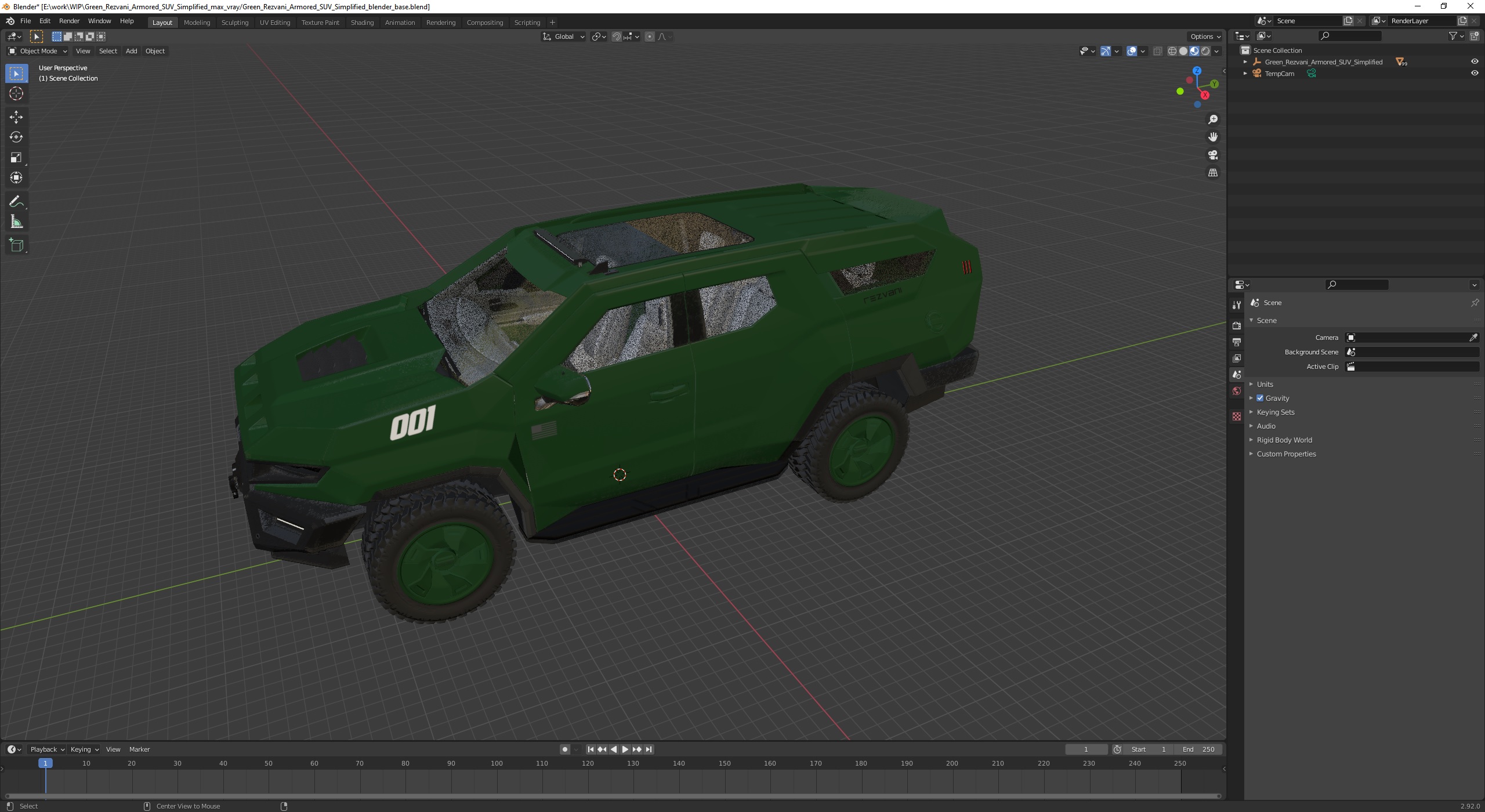Viewport: 1485px width, 812px height.
Task: Toggle viewport gizmos button
Action: coord(1106,51)
